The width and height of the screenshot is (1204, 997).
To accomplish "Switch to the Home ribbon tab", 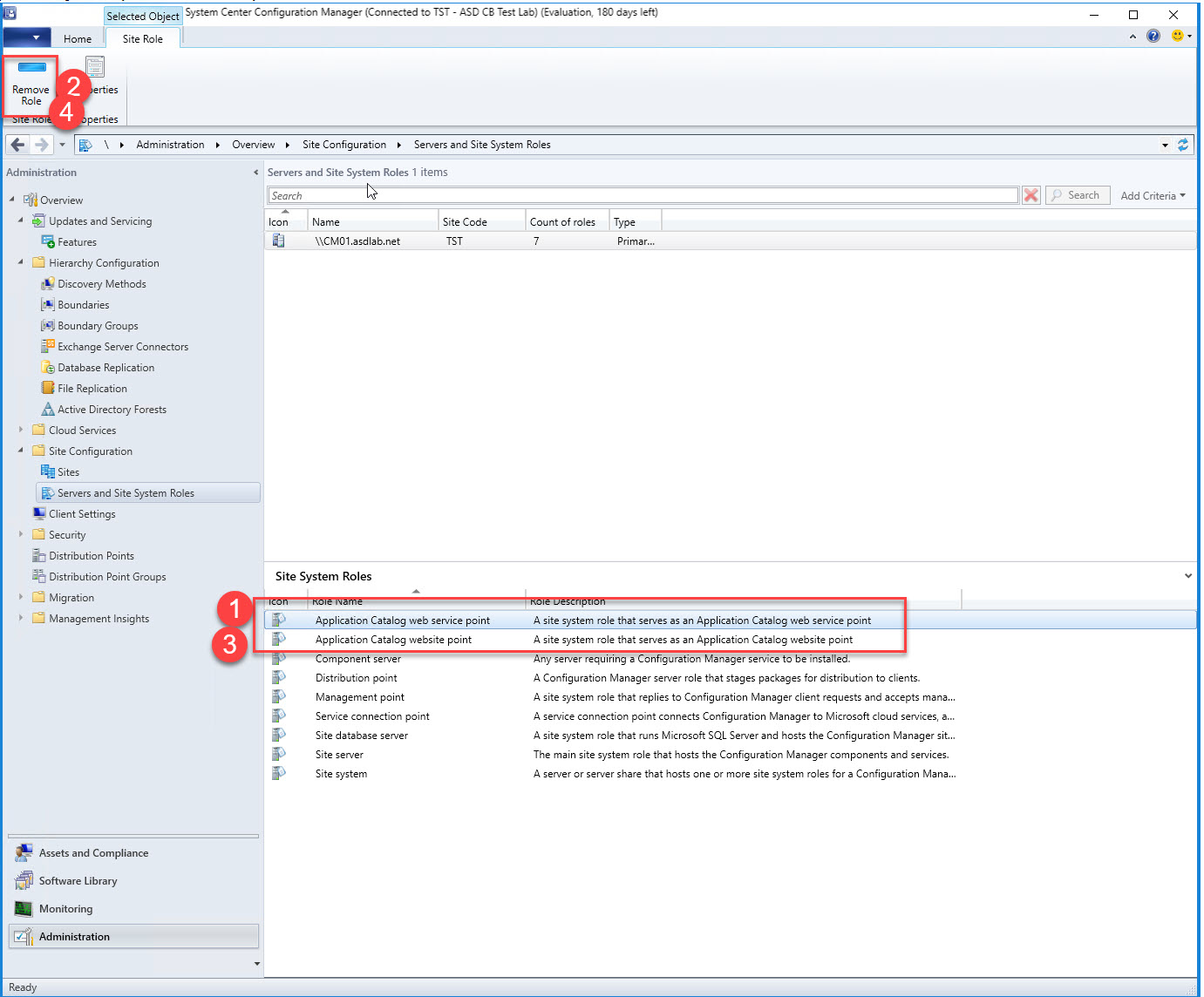I will coord(78,39).
